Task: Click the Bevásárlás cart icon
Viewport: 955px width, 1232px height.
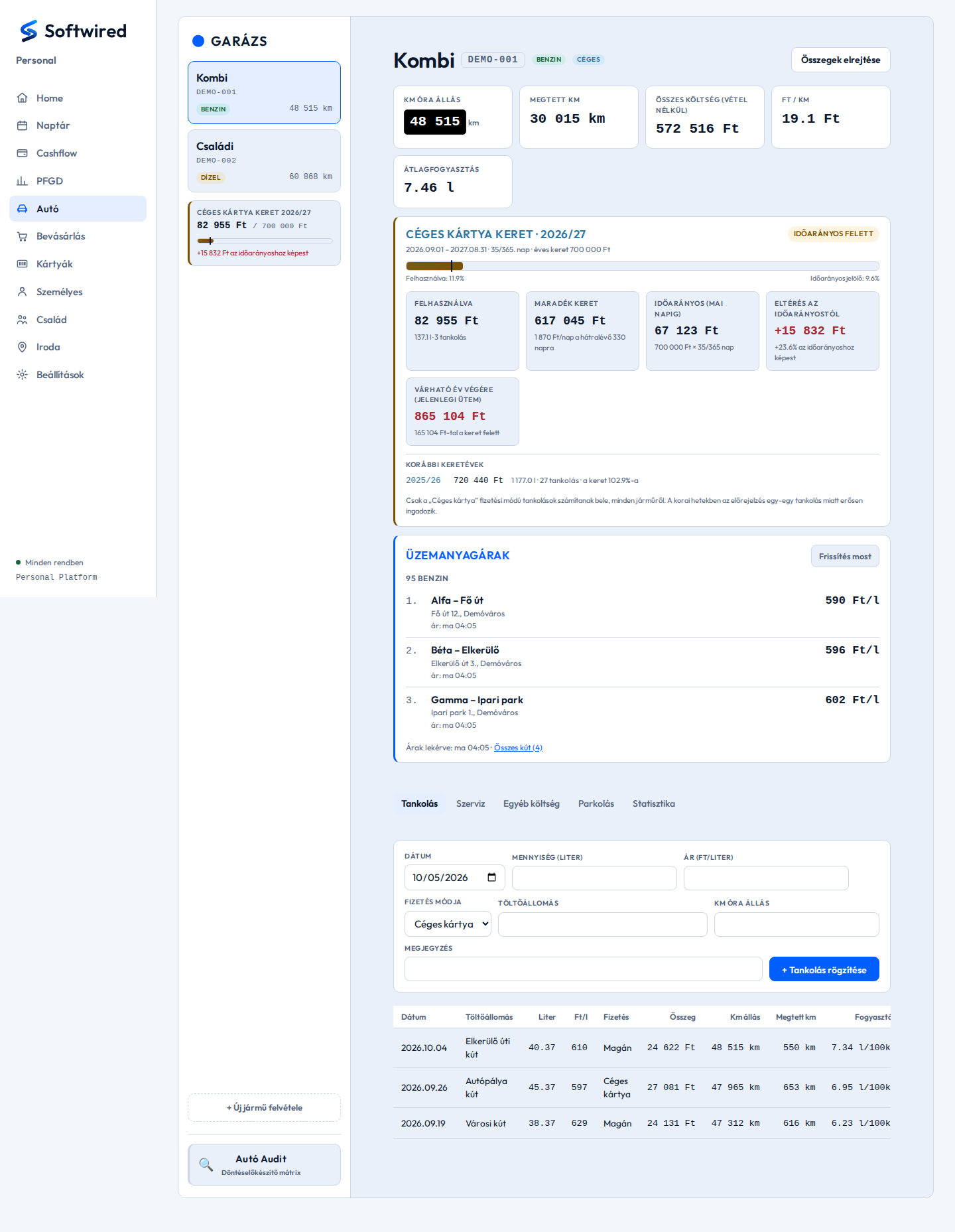Action: pyautogui.click(x=23, y=236)
